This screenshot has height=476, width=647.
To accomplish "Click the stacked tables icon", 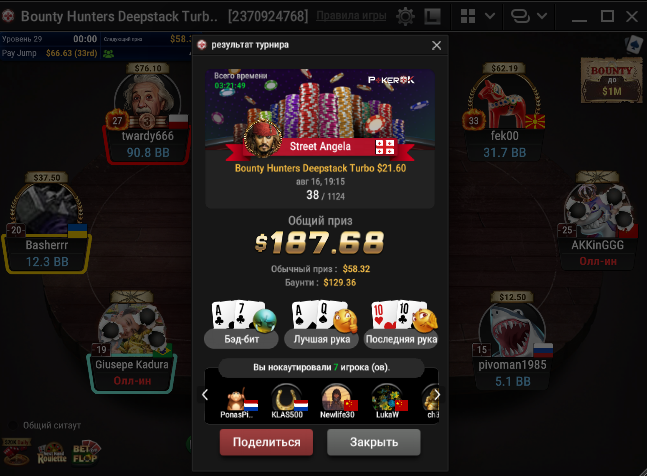I will click(520, 16).
